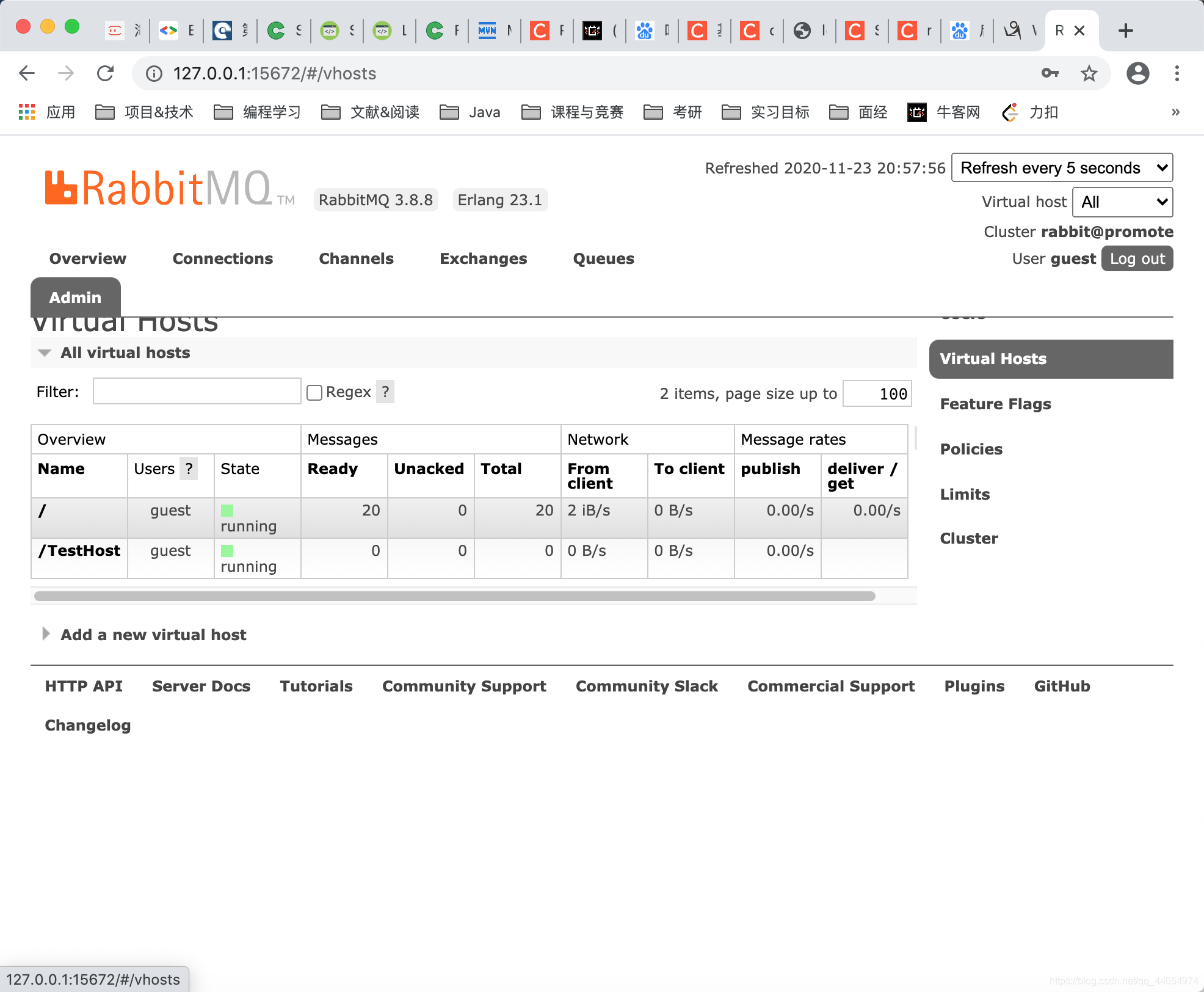1204x992 pixels.
Task: Sort by the Name column header
Action: pos(61,469)
